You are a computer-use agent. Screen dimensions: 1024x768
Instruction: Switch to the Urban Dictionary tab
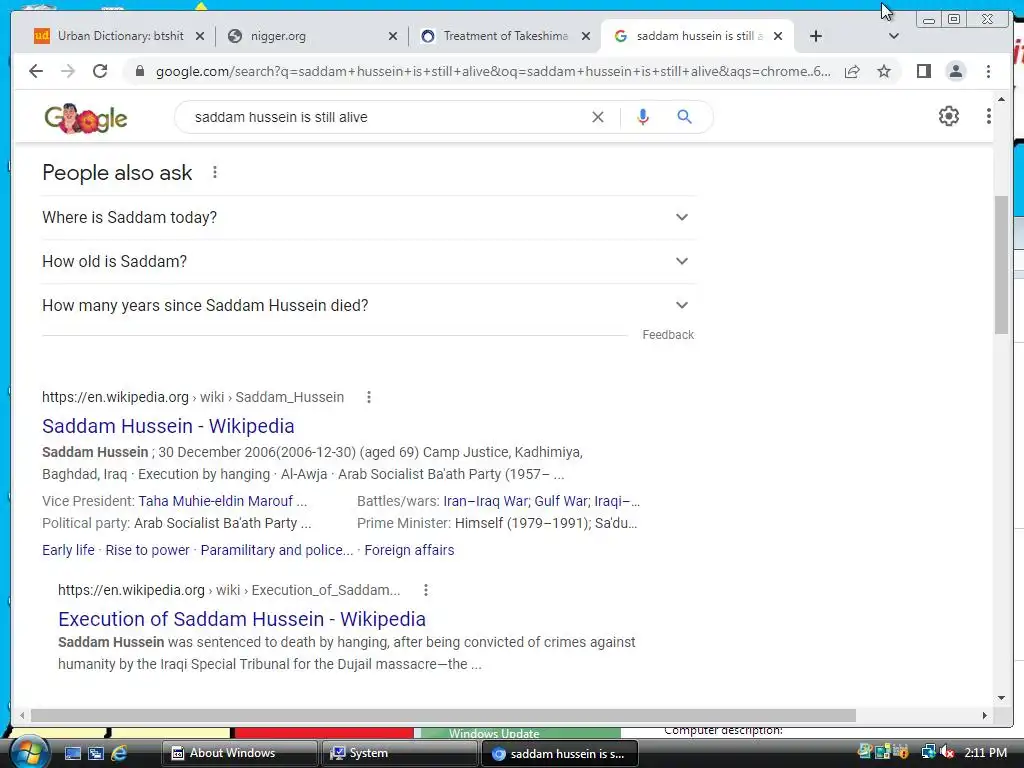(x=120, y=36)
